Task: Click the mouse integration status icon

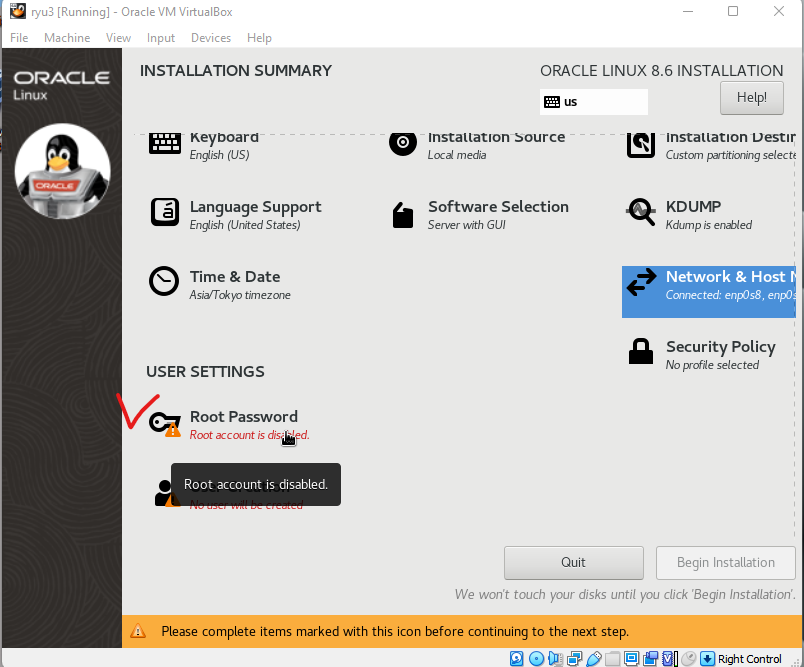Action: click(689, 658)
